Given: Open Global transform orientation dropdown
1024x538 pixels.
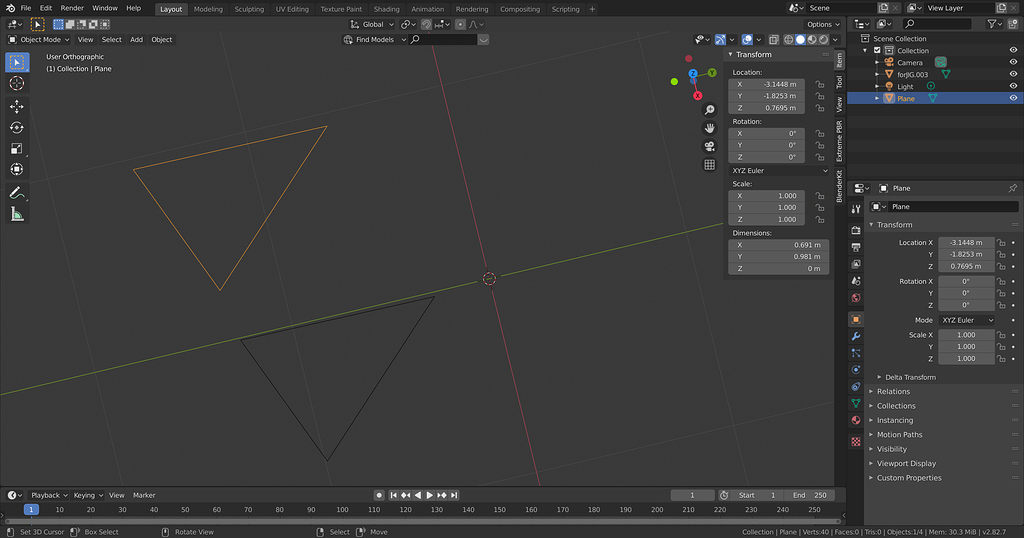Looking at the screenshot, I should [x=372, y=24].
